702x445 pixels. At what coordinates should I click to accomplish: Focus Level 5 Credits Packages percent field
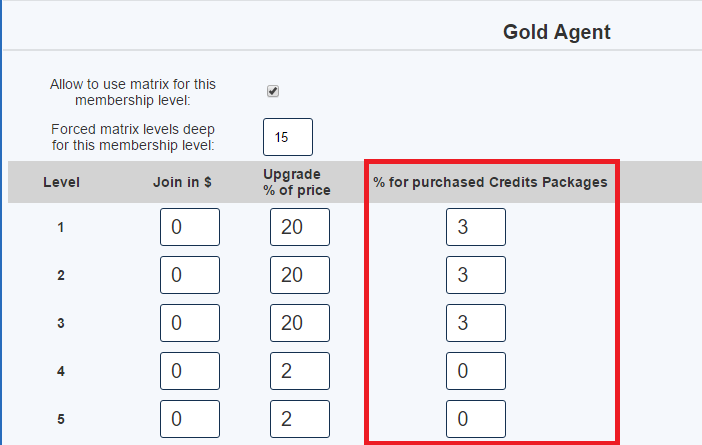click(476, 419)
